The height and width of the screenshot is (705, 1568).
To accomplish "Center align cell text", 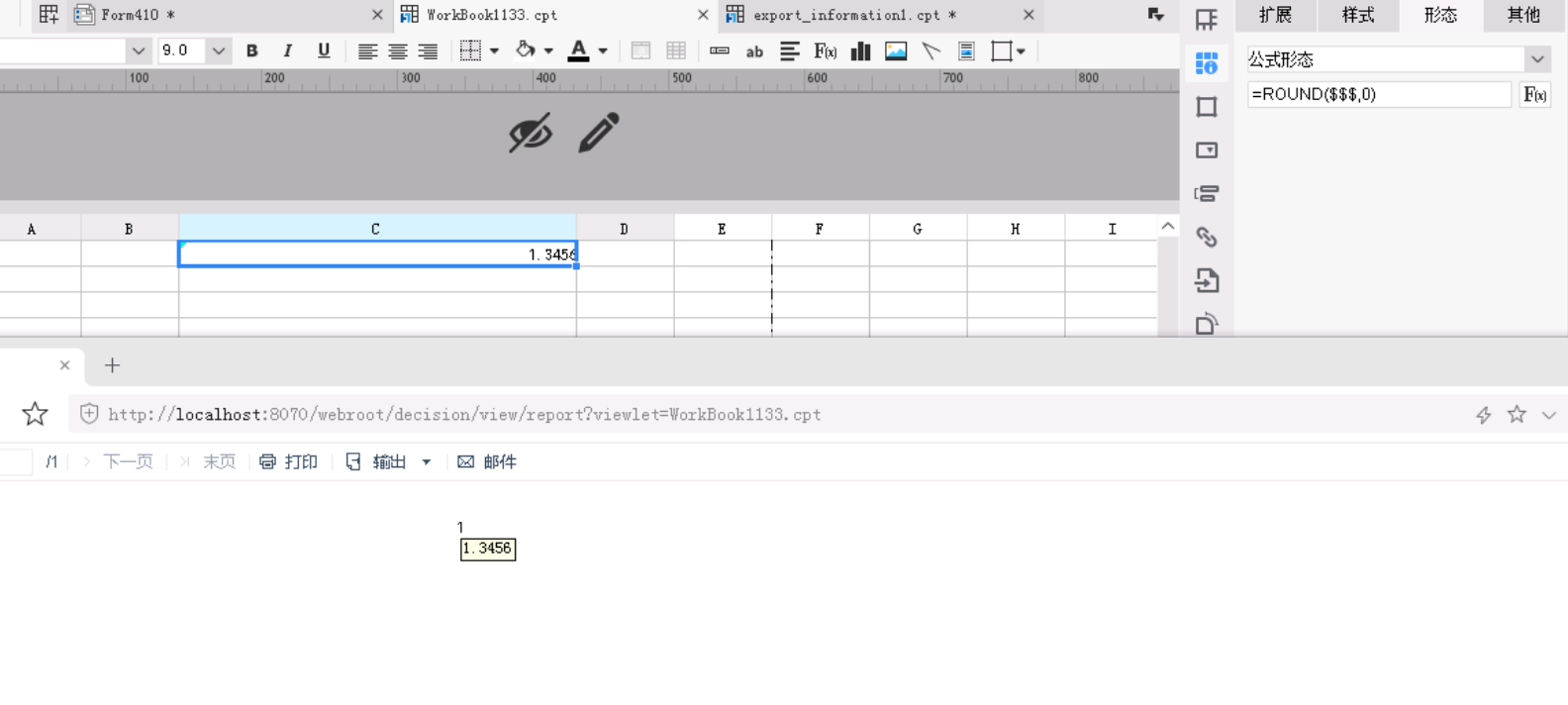I will coord(398,51).
